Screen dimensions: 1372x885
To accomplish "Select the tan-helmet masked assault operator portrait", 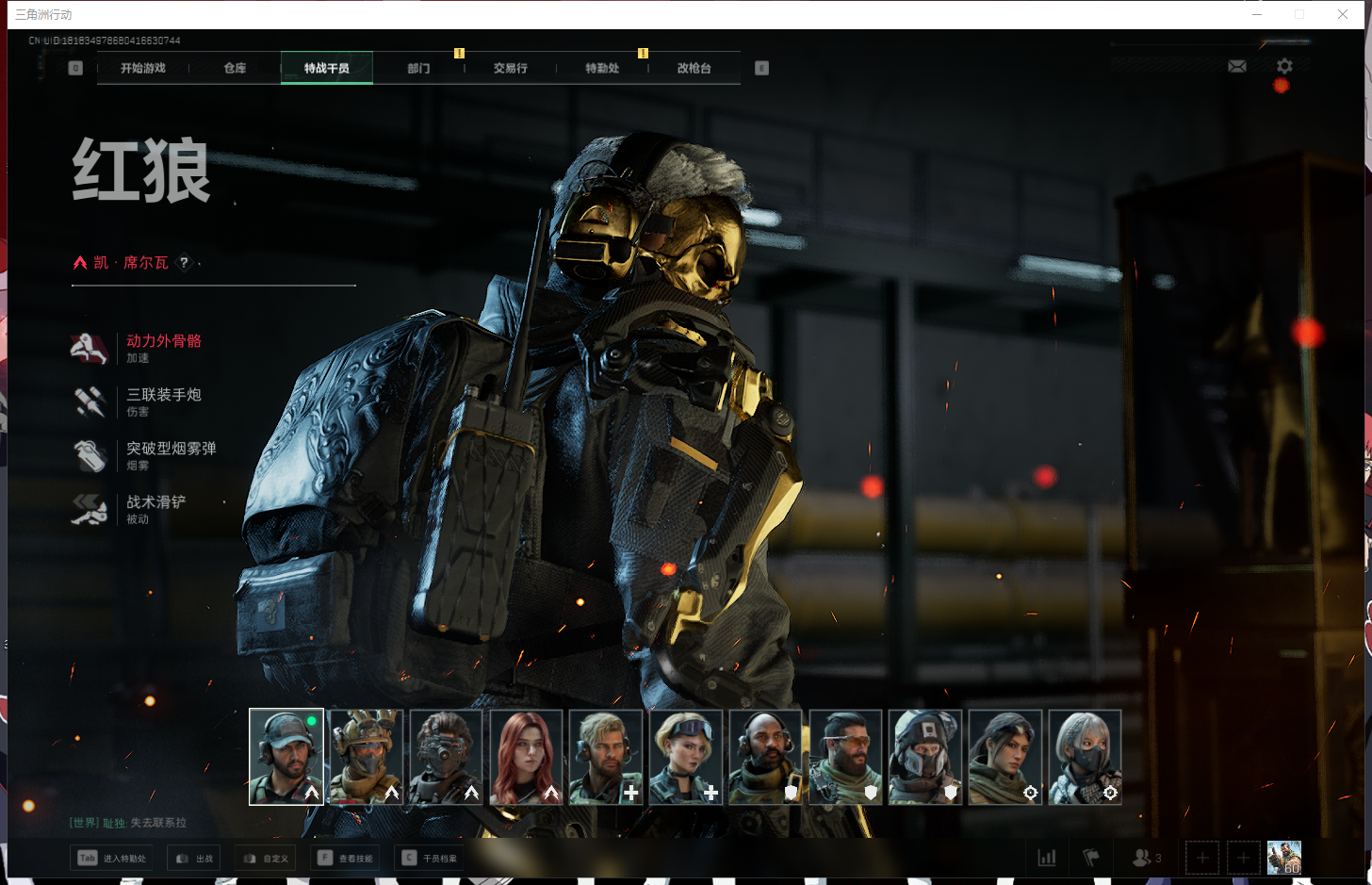I will [367, 757].
